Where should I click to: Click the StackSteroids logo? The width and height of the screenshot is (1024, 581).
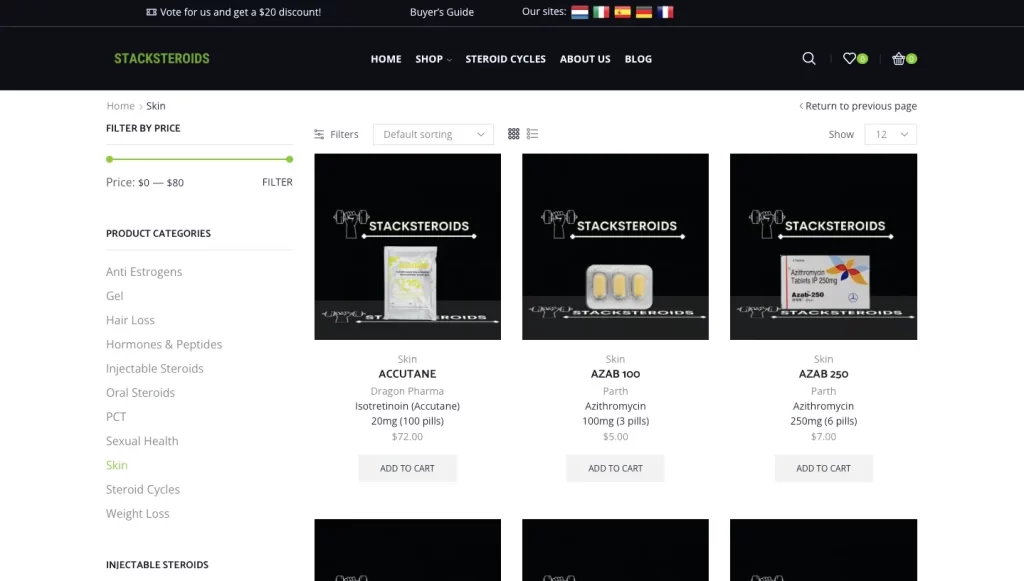coord(161,59)
